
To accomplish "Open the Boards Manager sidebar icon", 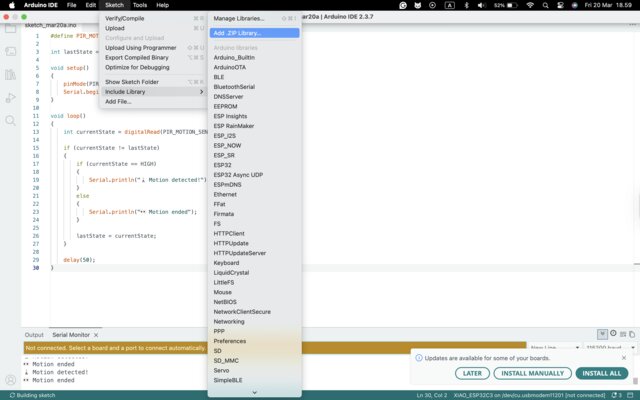I will pos(11,51).
